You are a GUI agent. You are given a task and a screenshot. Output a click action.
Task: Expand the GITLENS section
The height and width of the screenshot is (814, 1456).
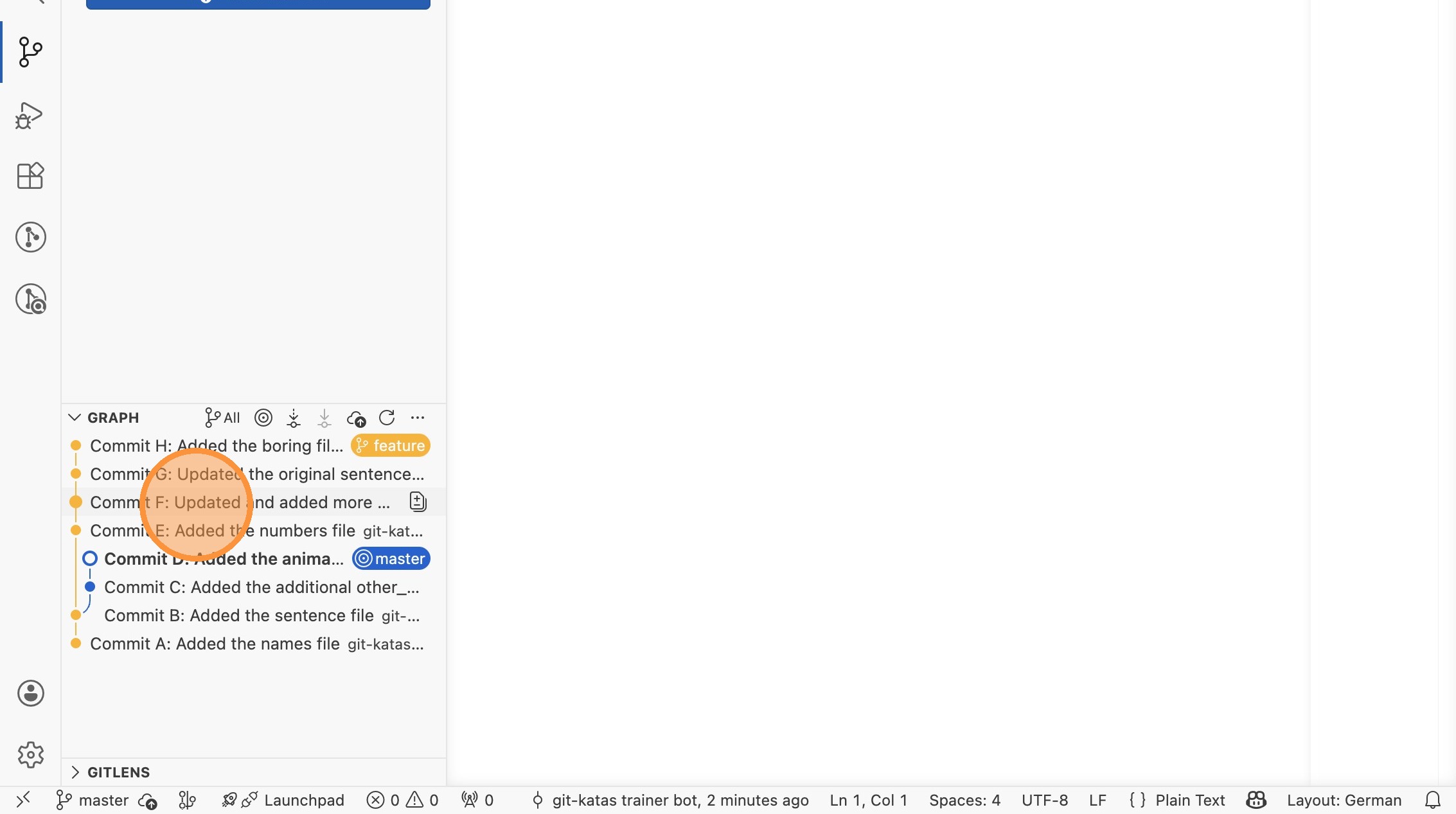[x=75, y=772]
